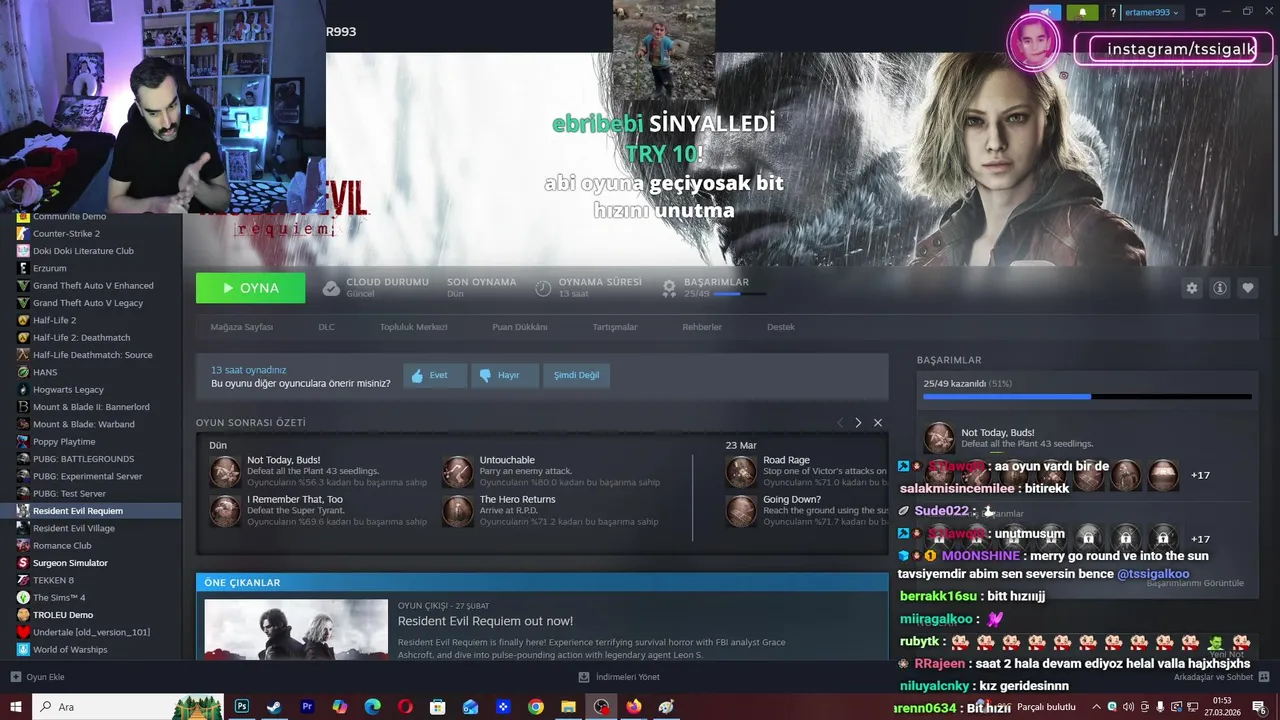The height and width of the screenshot is (720, 1280).
Task: Open Not Today, Buds! achievement in summary
Action: click(225, 471)
